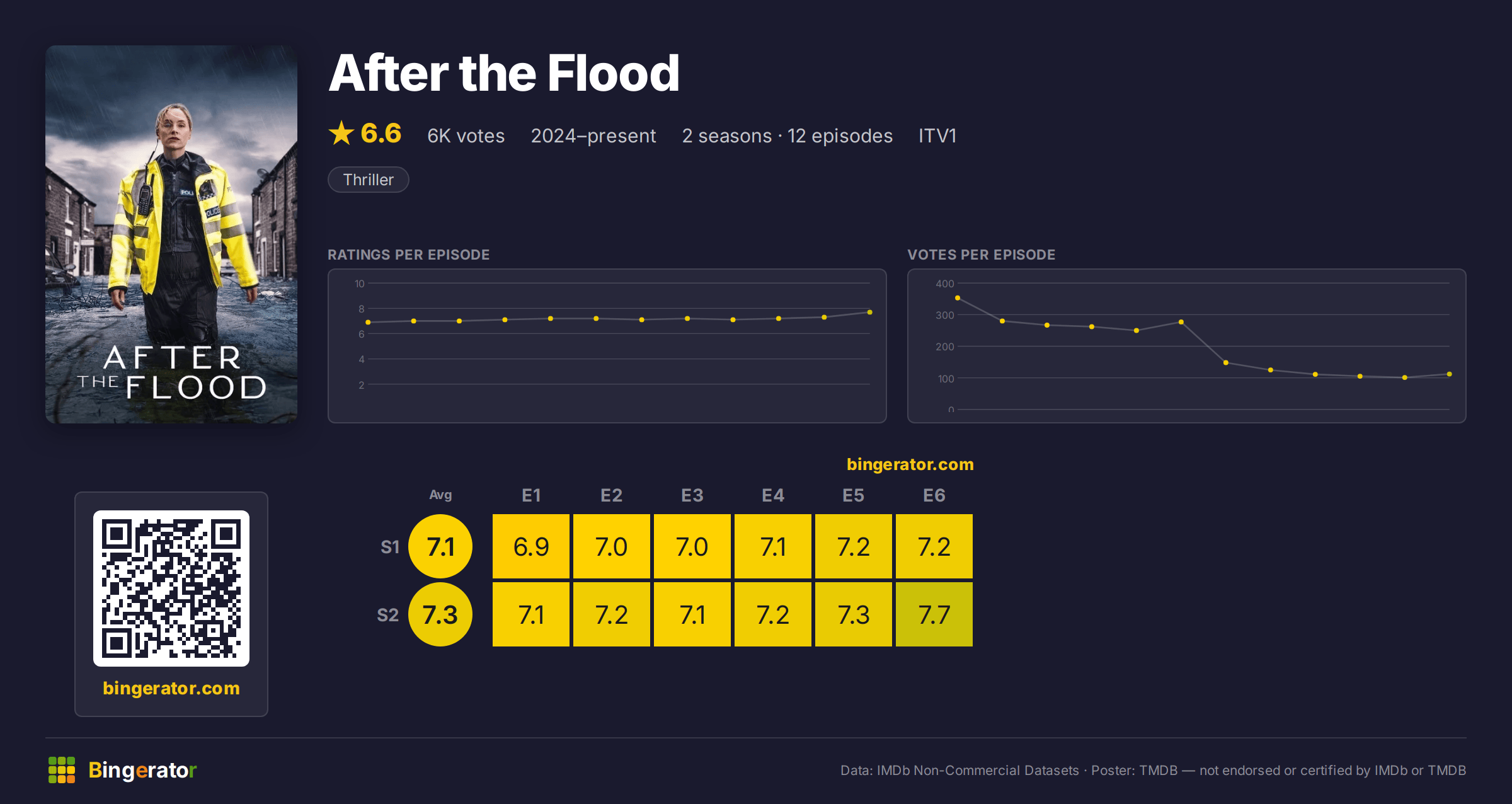
Task: Click the After the Flood title
Action: [504, 73]
